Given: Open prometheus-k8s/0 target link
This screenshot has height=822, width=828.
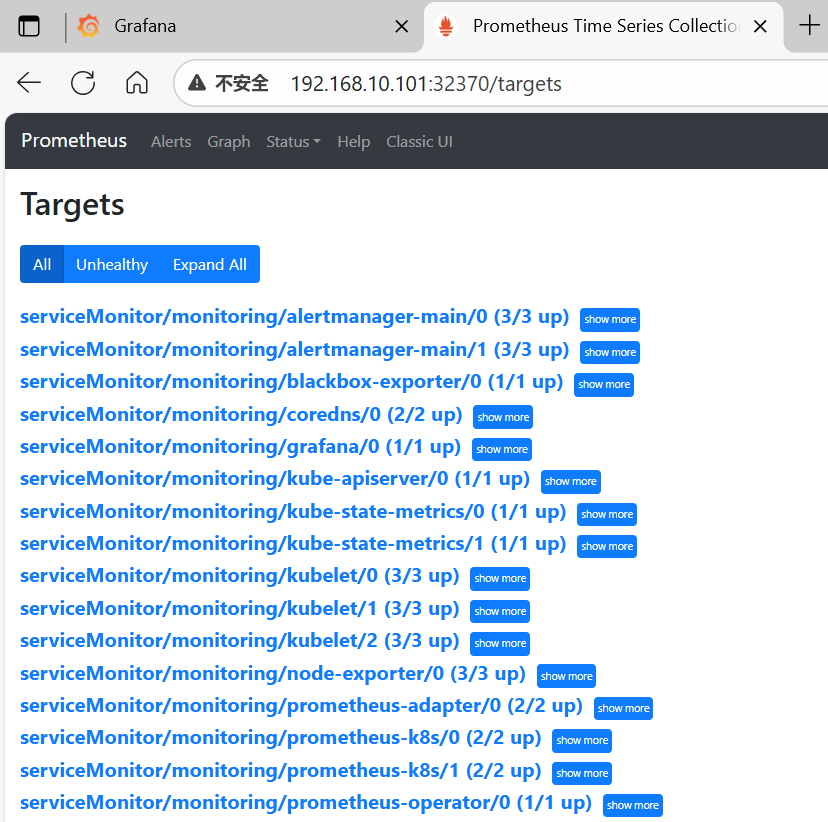Looking at the screenshot, I should [x=280, y=738].
